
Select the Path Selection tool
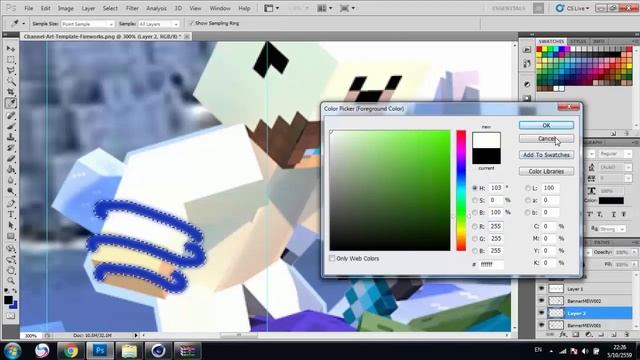click(11, 225)
